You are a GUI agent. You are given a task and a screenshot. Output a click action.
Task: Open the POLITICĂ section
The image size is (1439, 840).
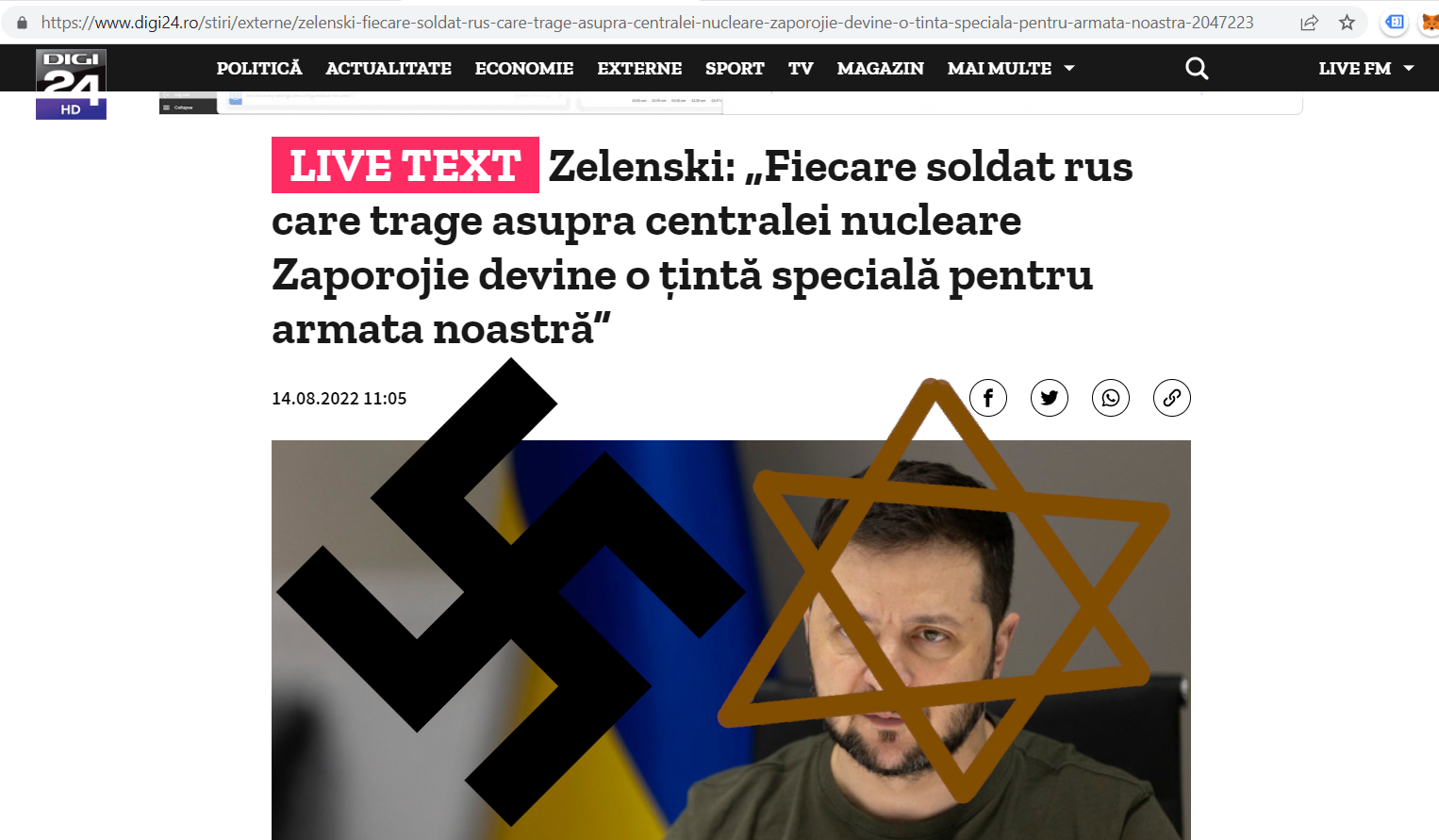coord(259,68)
